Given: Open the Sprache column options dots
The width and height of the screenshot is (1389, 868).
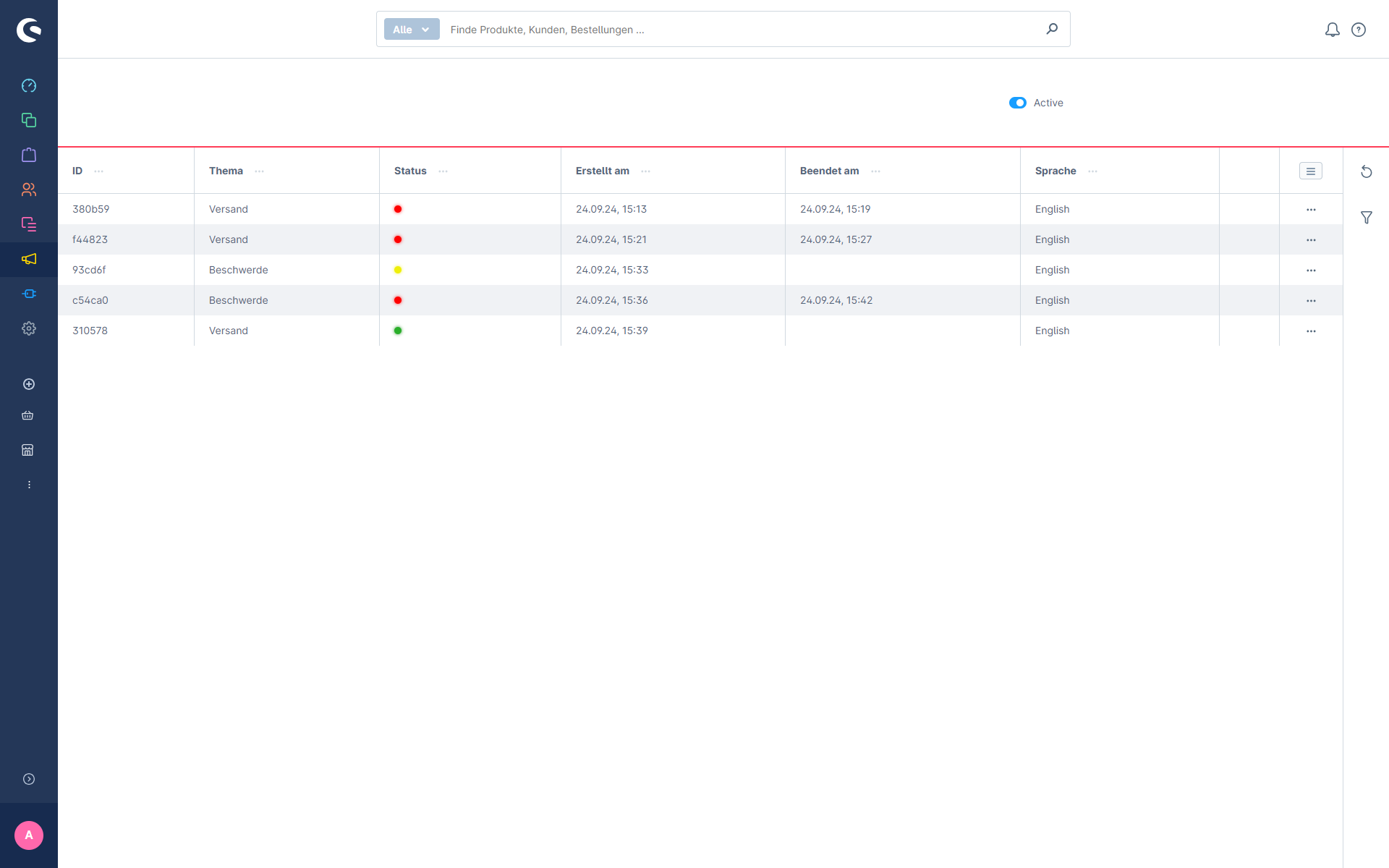Looking at the screenshot, I should click(1093, 171).
